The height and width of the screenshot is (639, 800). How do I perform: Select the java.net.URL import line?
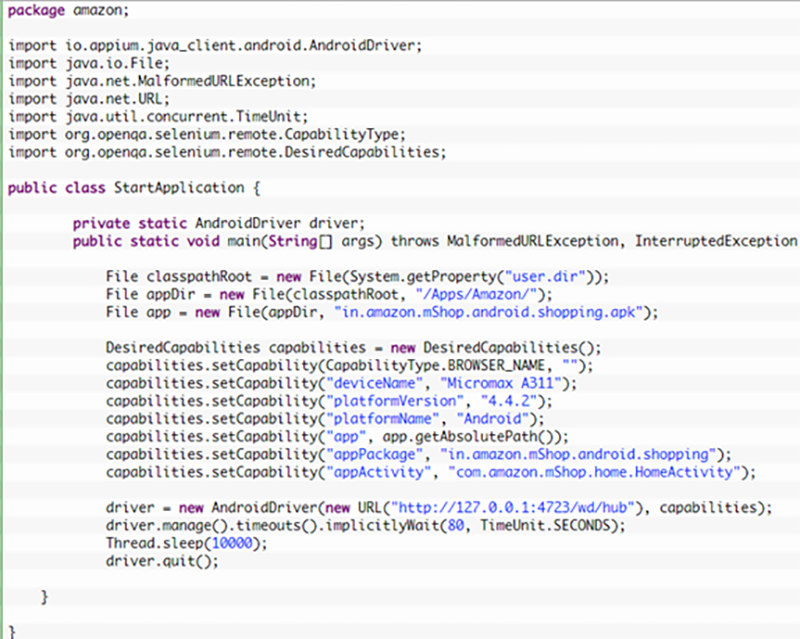(89, 99)
